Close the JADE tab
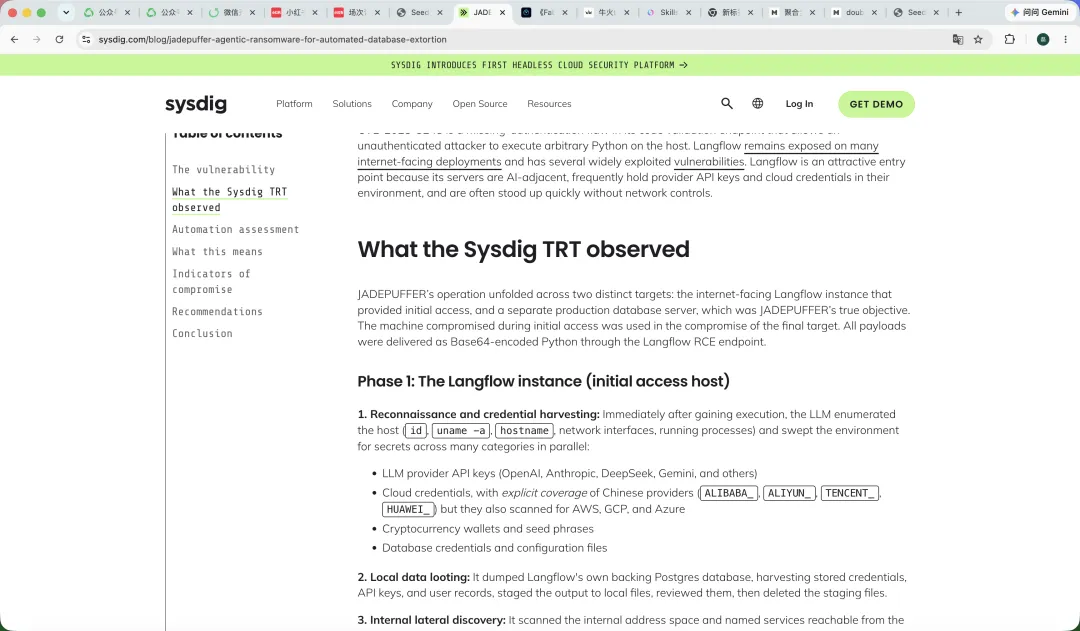The image size is (1080, 631). pyautogui.click(x=502, y=12)
